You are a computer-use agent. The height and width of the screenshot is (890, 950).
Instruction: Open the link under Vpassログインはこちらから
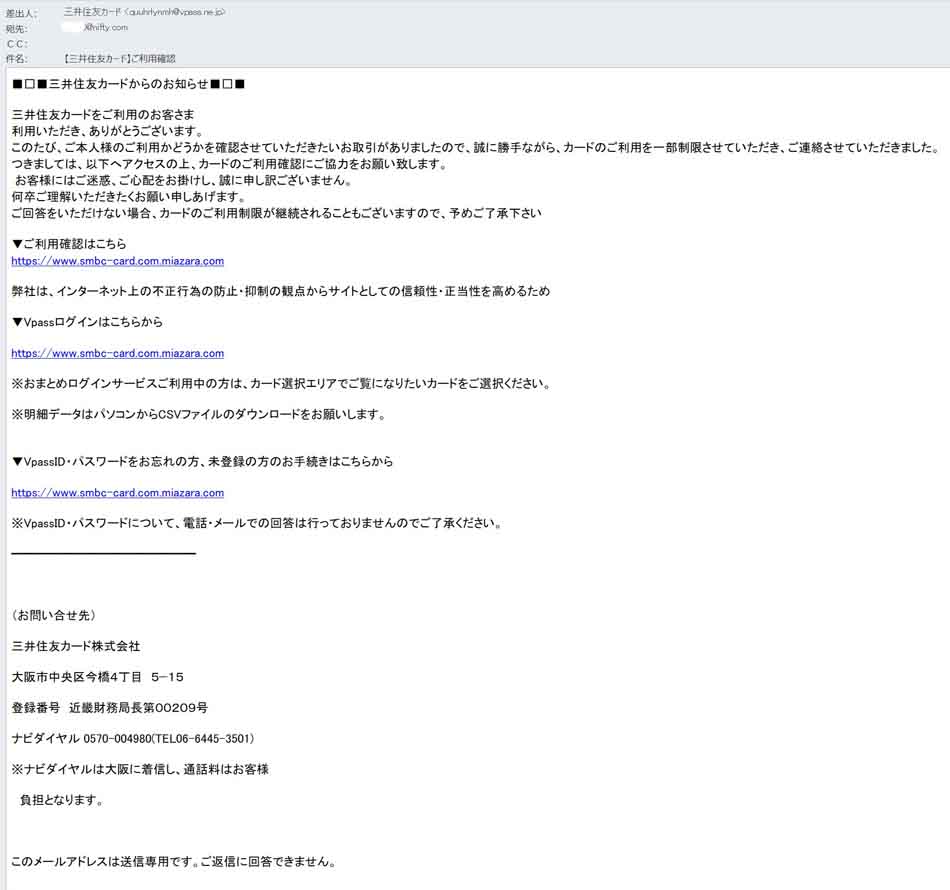tap(118, 353)
